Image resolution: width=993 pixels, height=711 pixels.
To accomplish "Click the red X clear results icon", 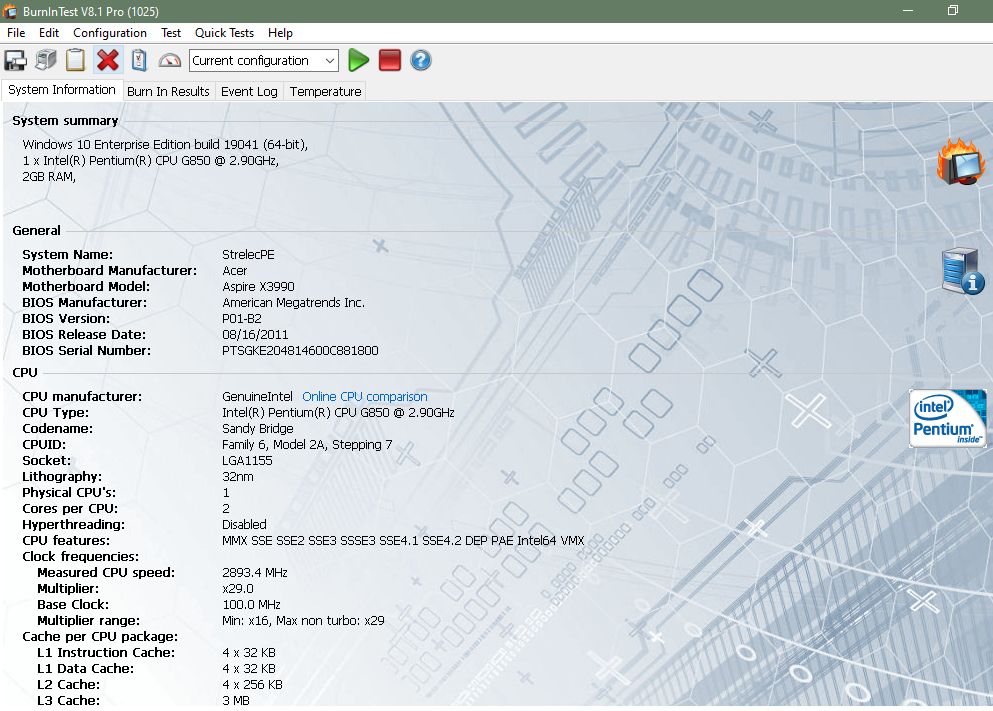I will click(x=108, y=61).
